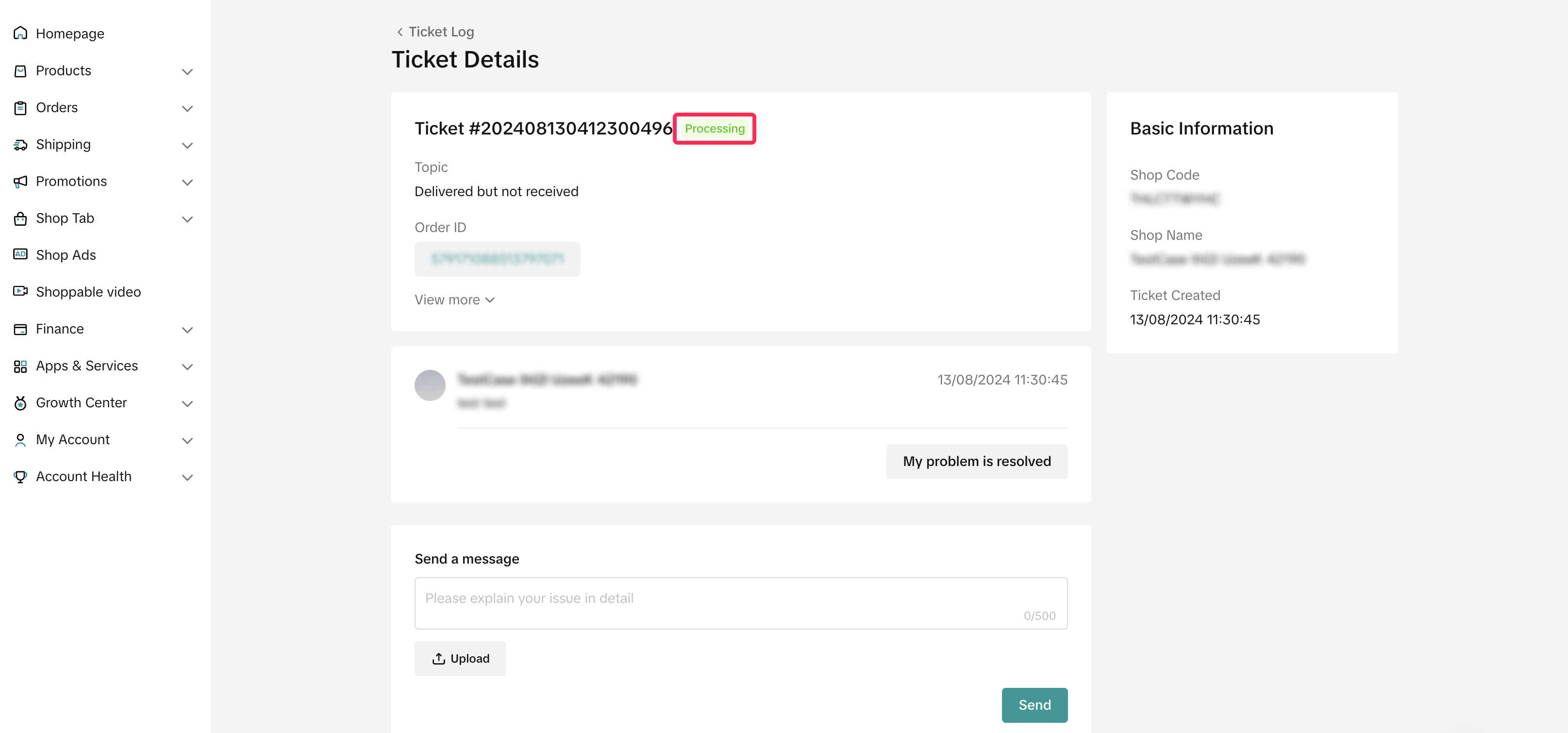Open the Shop Tab menu item
The width and height of the screenshot is (1568, 733).
pyautogui.click(x=65, y=218)
